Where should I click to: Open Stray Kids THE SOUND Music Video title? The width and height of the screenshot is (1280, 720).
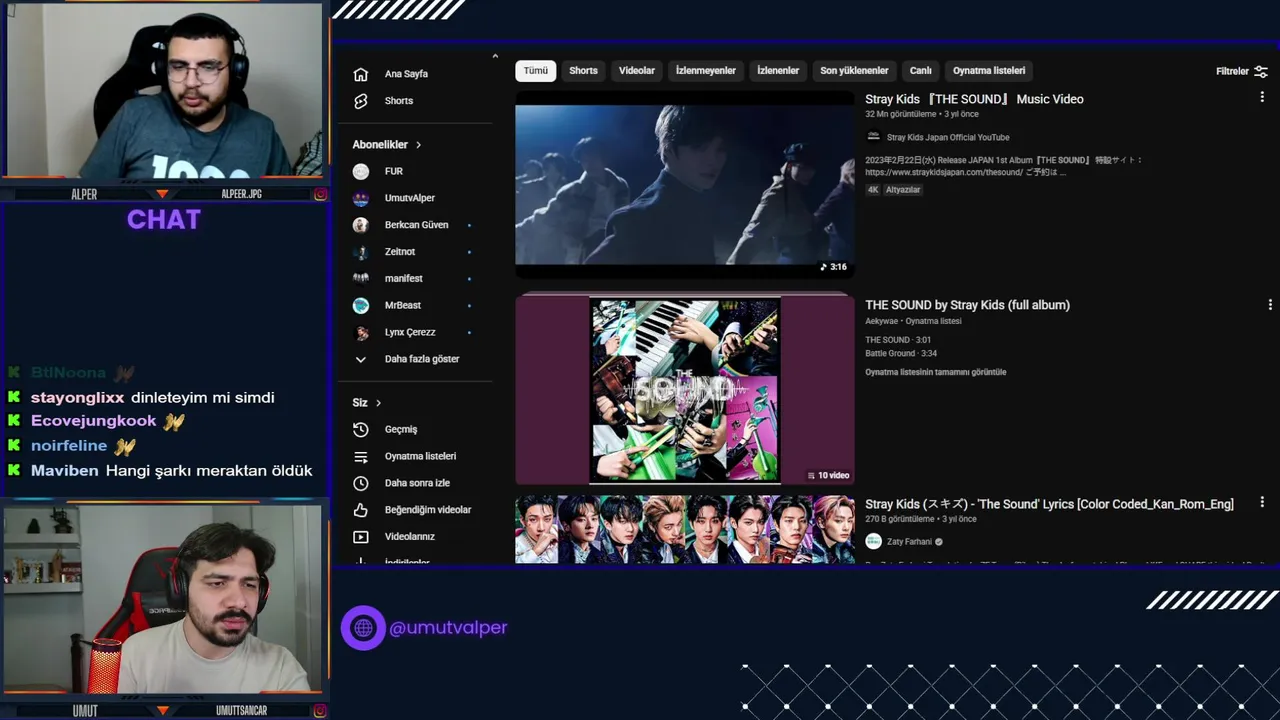click(974, 99)
